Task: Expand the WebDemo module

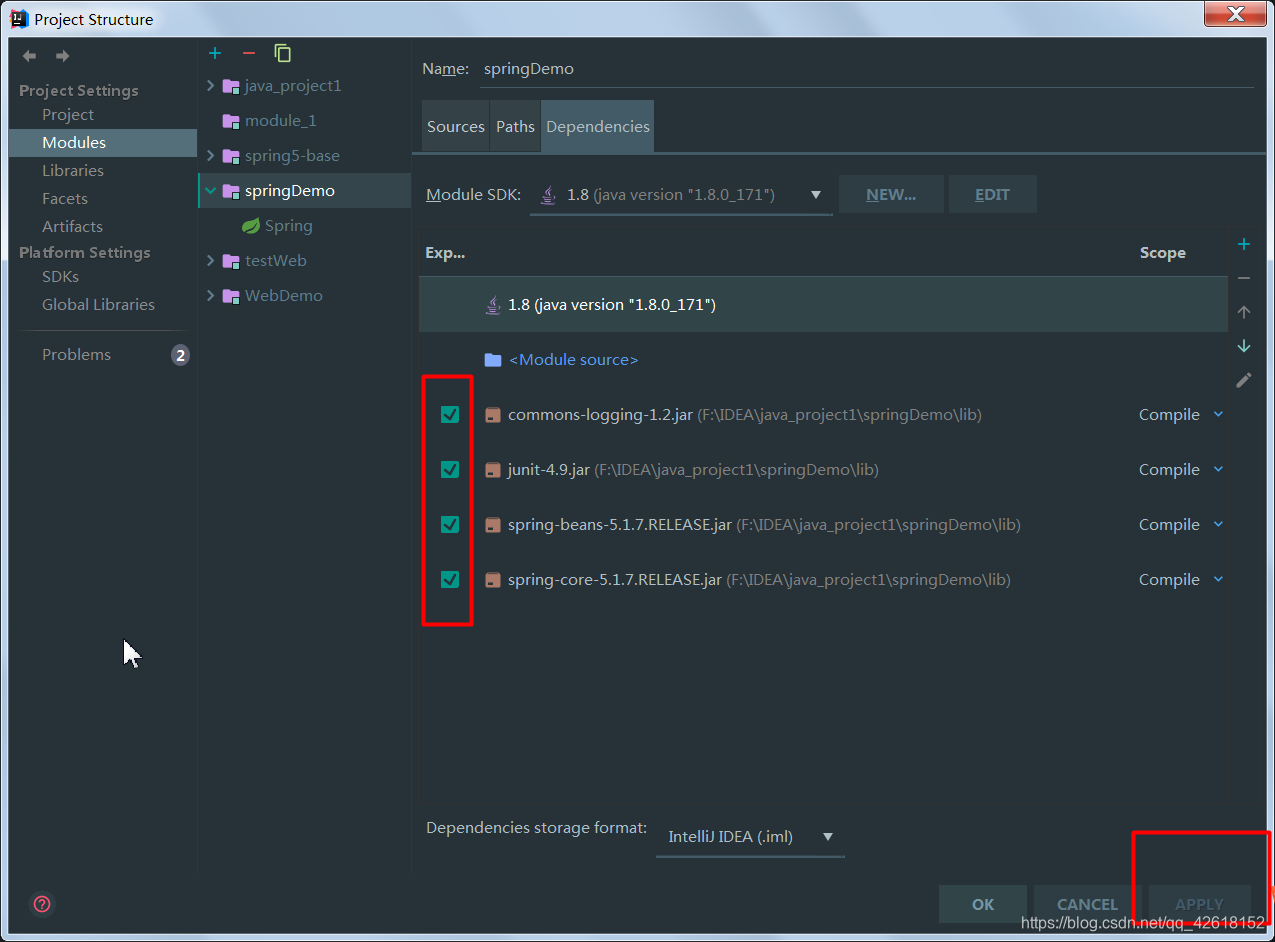Action: pos(211,296)
